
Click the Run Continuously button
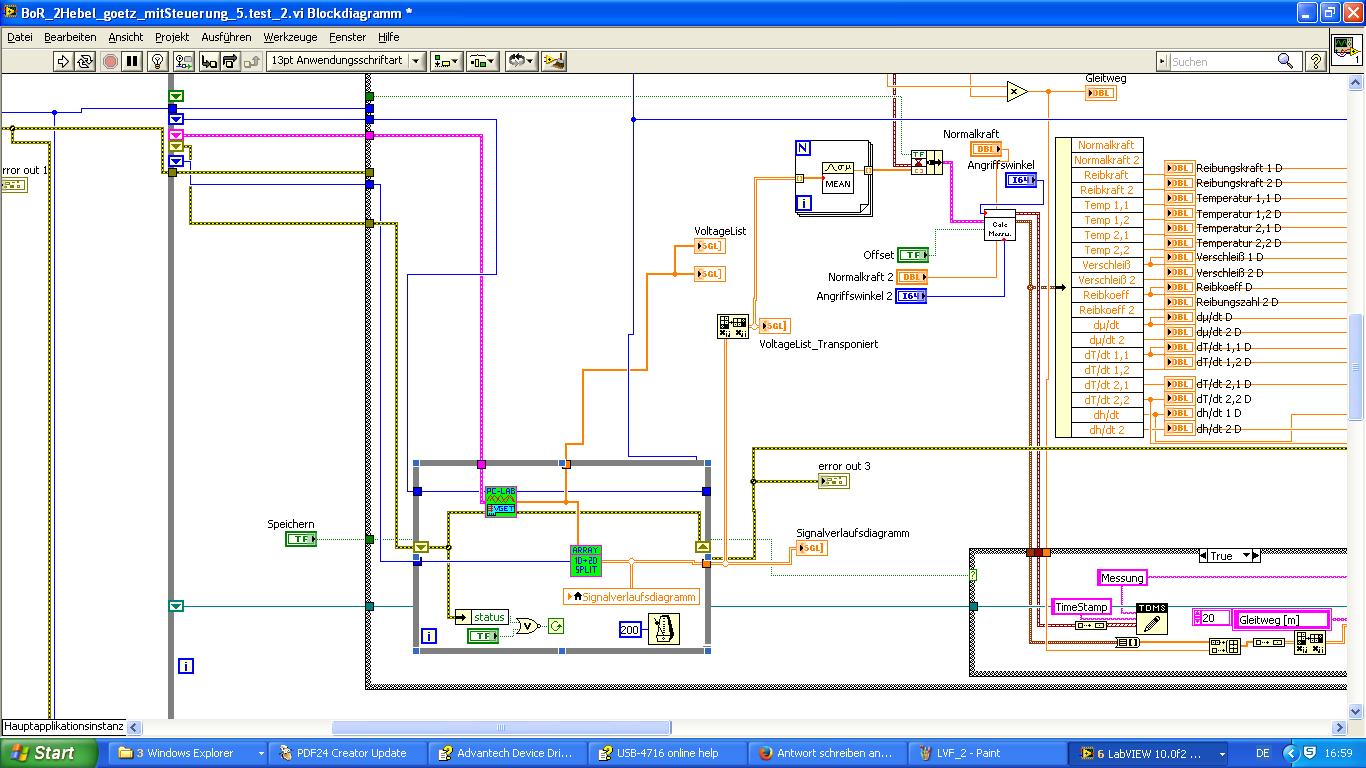[85, 61]
